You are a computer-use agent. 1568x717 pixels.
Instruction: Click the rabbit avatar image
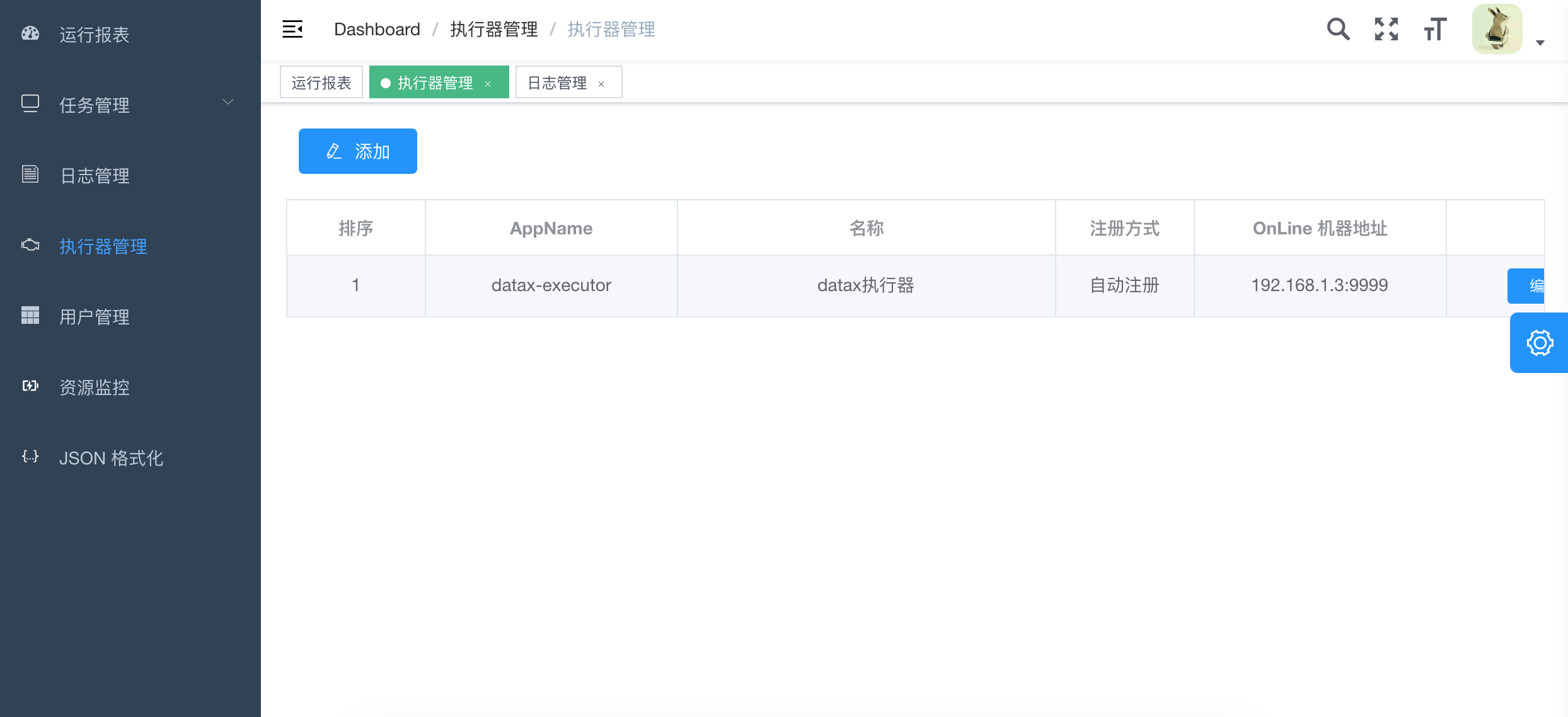coord(1497,29)
